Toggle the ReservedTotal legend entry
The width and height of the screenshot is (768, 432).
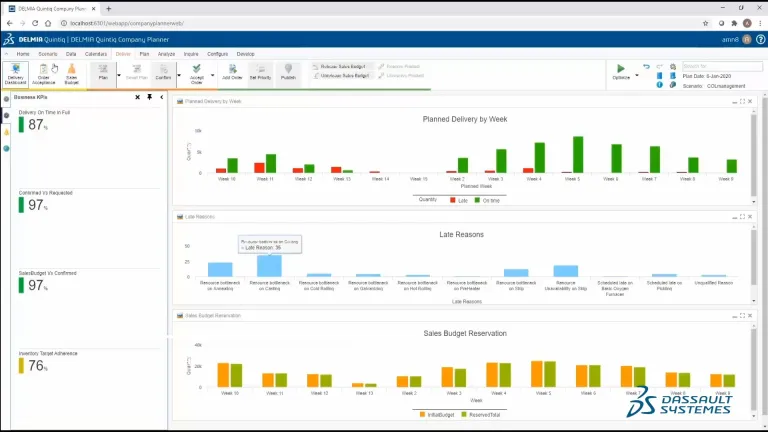pyautogui.click(x=480, y=415)
